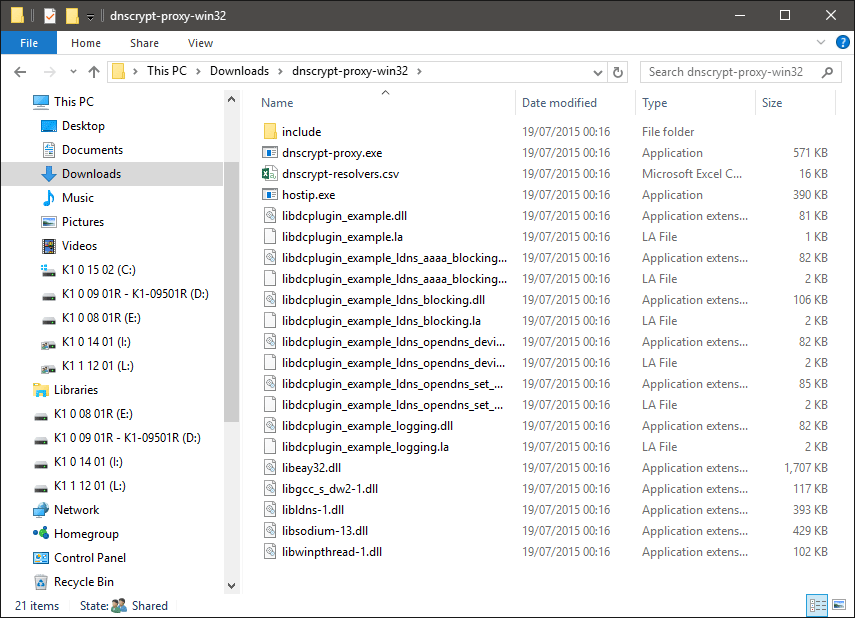Switch to details view in status bar
855x618 pixels.
[816, 605]
